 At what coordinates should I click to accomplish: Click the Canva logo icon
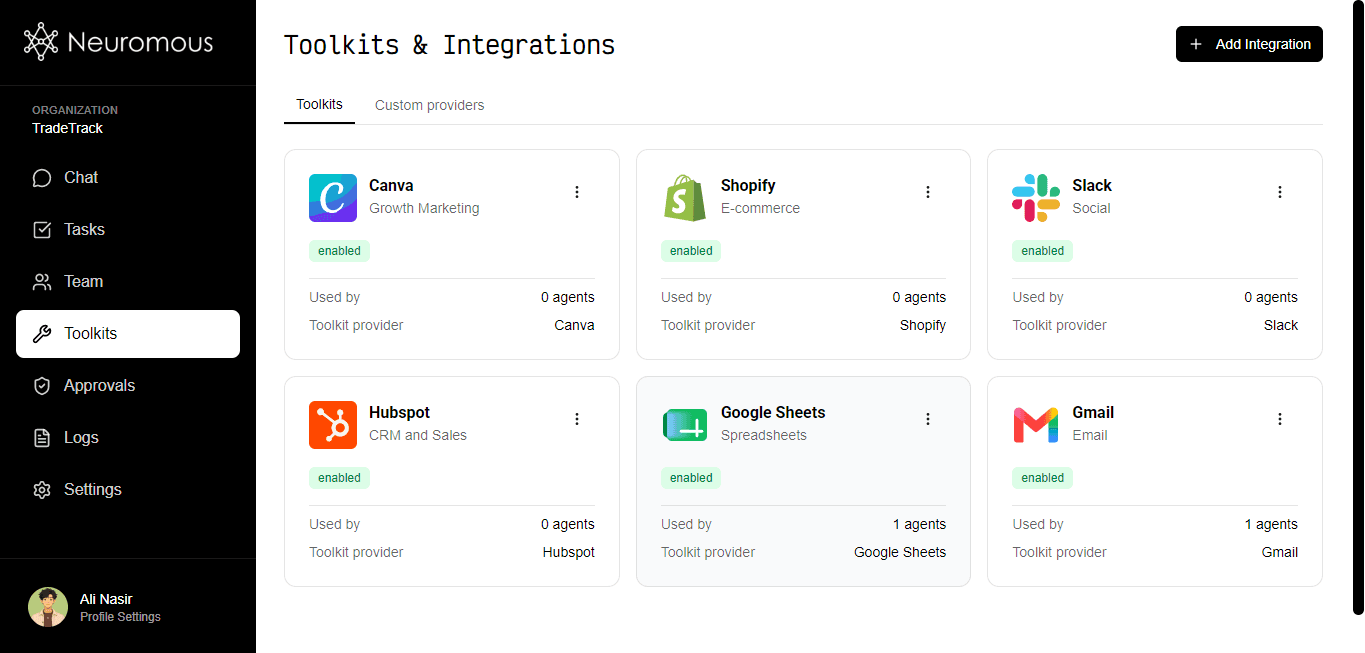tap(333, 198)
